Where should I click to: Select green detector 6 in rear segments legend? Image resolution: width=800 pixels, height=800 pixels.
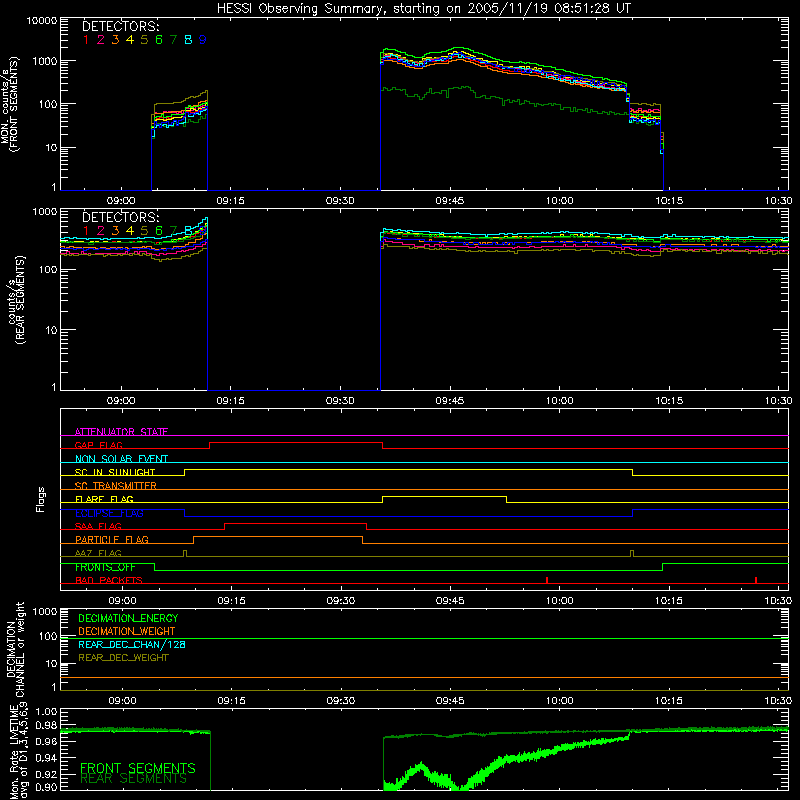tap(159, 231)
